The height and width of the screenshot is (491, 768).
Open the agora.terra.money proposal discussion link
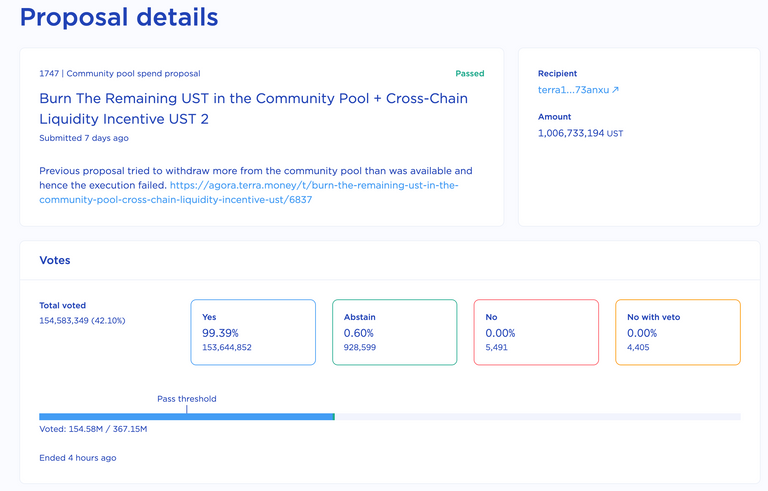[249, 193]
